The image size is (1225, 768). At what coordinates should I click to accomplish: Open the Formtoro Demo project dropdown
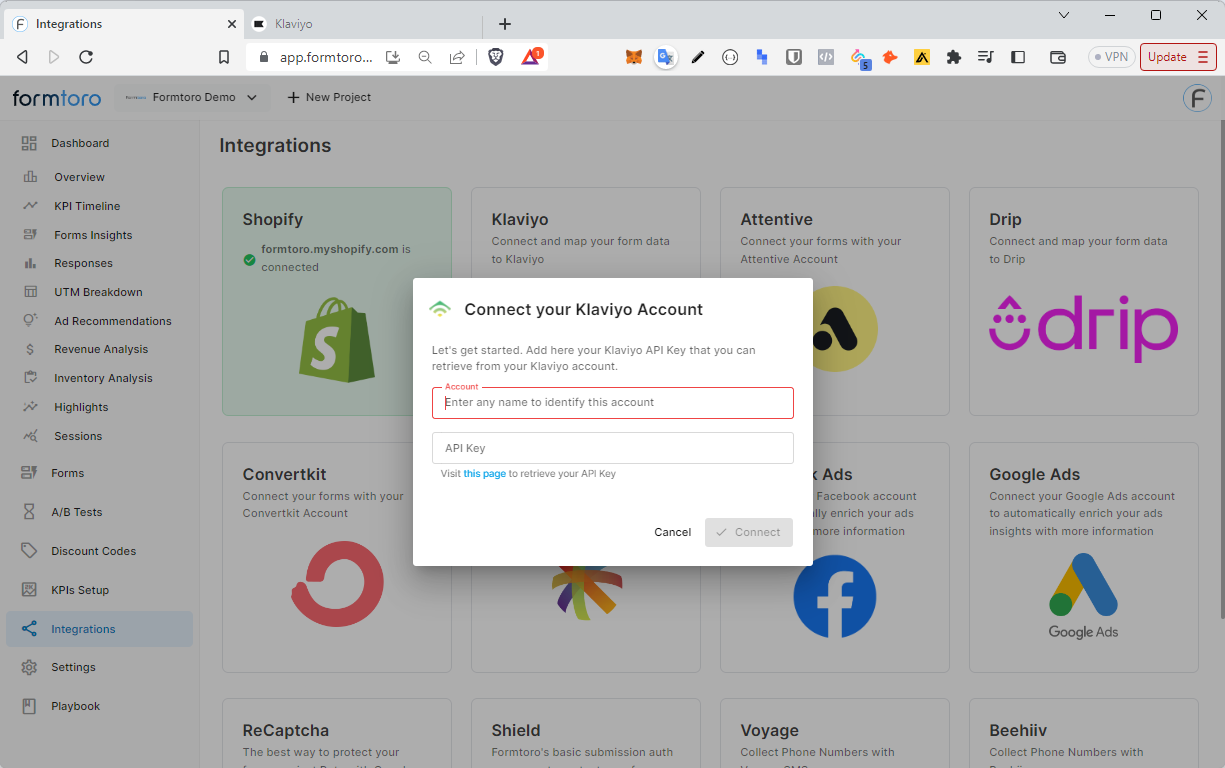(x=191, y=97)
